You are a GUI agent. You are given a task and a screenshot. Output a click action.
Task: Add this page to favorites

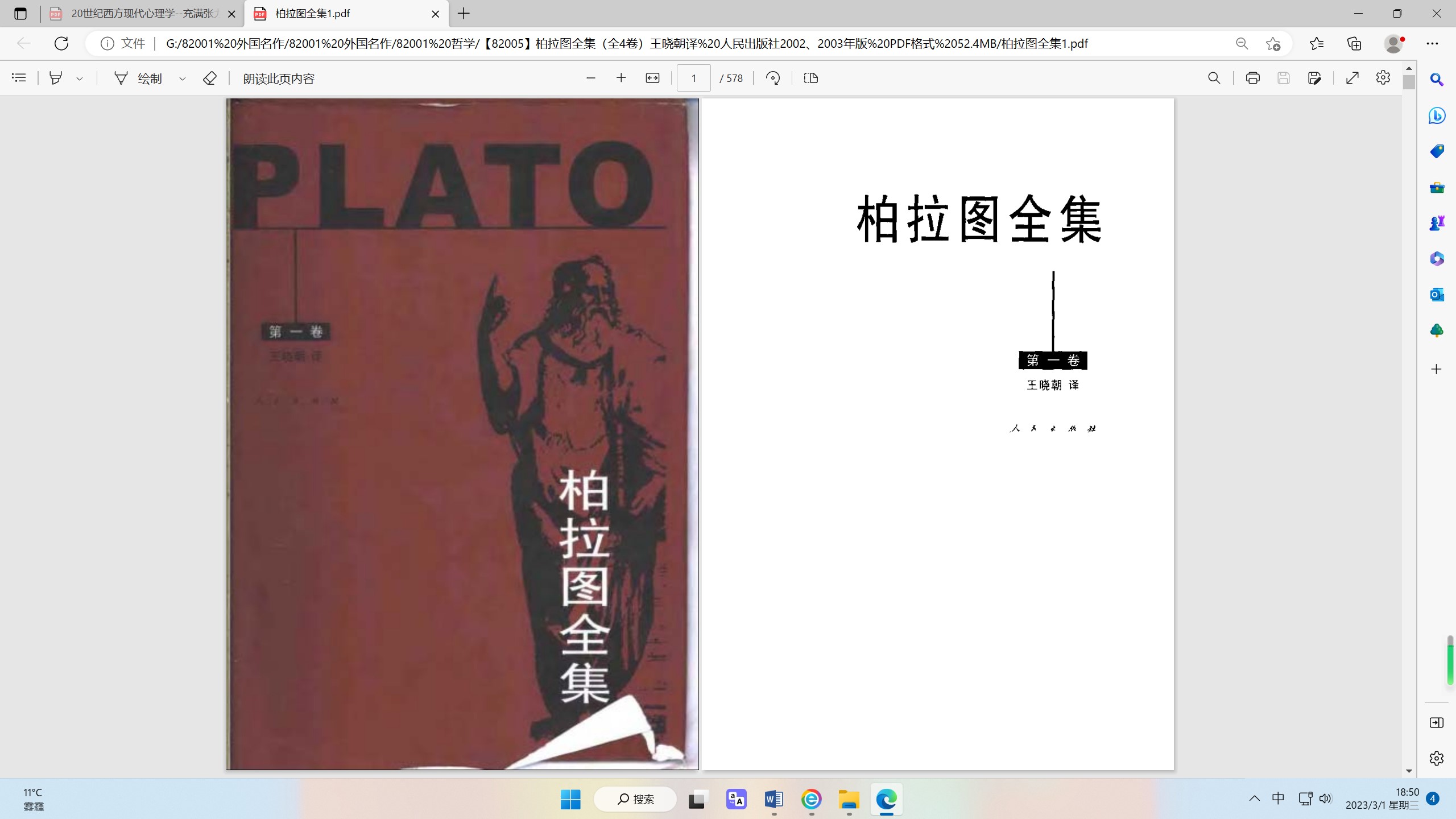1273,44
